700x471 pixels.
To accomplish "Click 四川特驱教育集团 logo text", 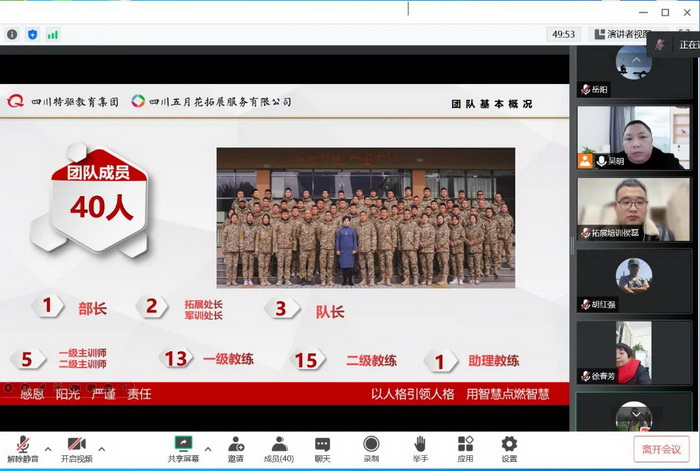I will [x=75, y=102].
